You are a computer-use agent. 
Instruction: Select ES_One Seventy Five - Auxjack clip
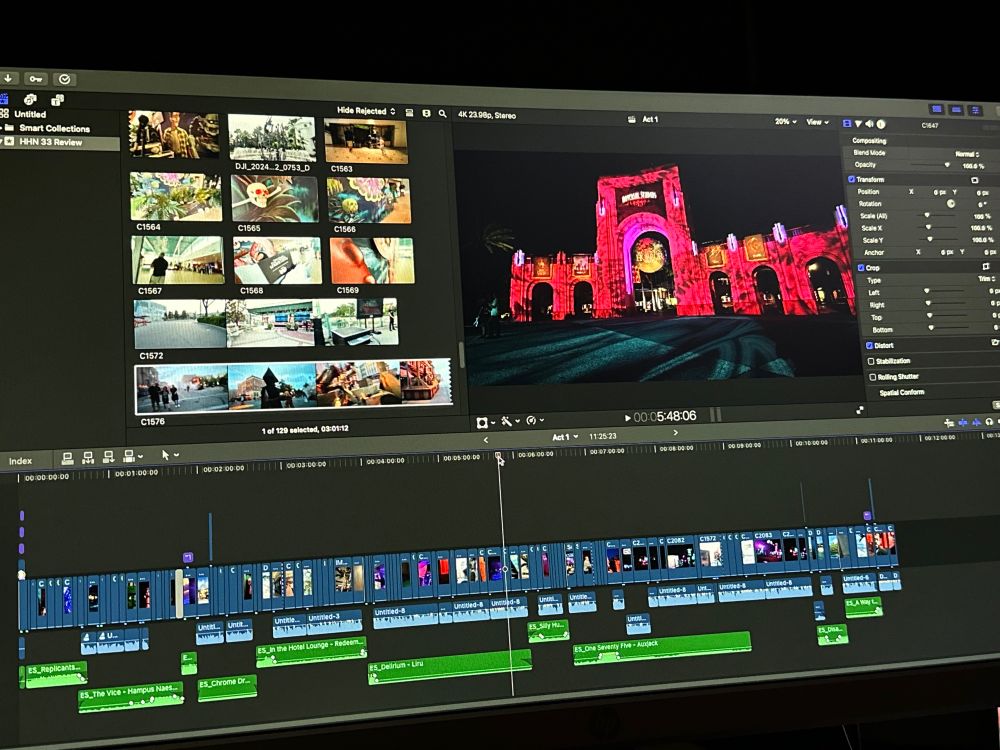[x=661, y=647]
